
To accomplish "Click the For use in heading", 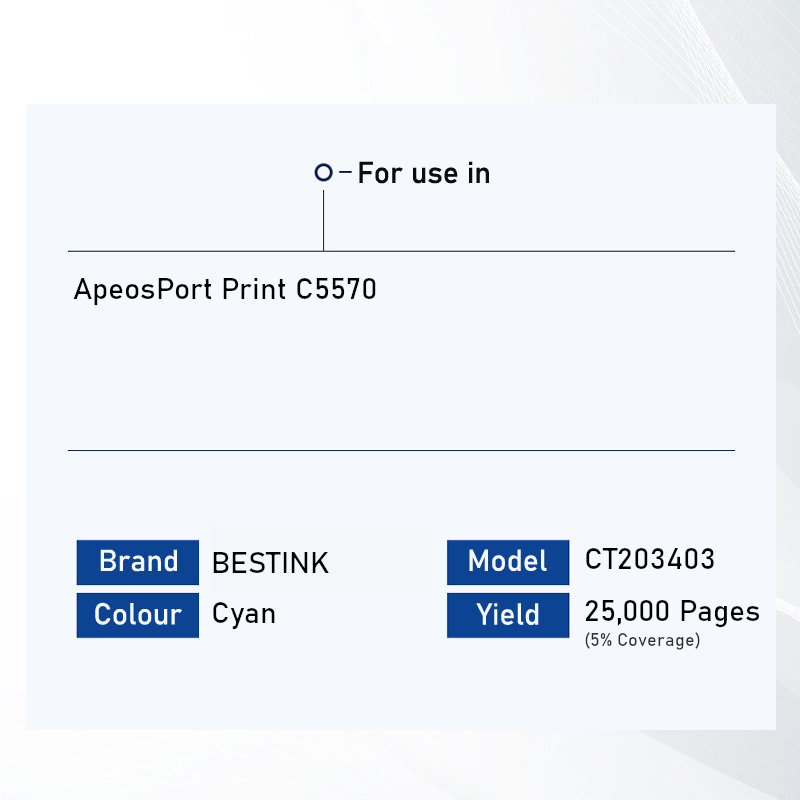I will [424, 173].
